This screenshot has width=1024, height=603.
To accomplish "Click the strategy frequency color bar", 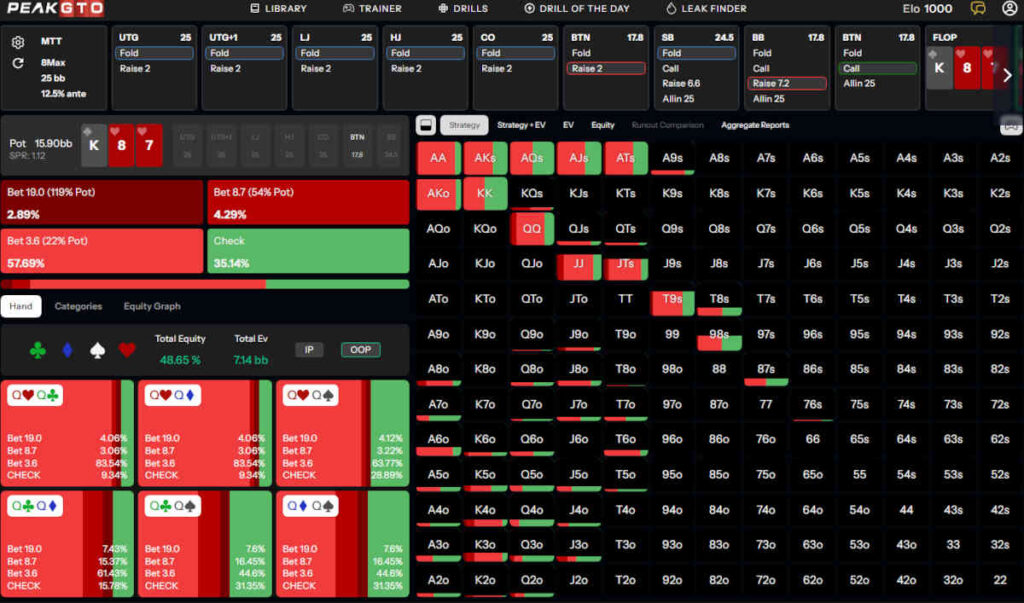I will point(205,284).
